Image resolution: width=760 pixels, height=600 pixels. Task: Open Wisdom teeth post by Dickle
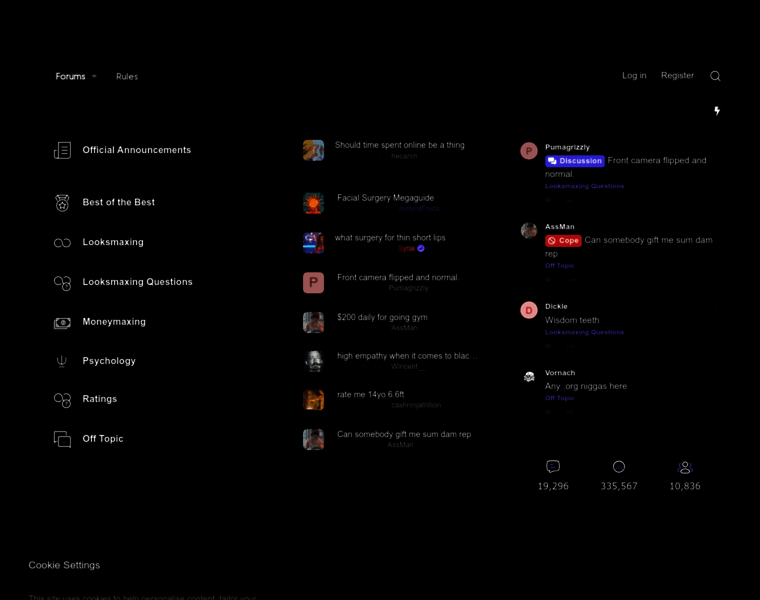[x=572, y=320]
